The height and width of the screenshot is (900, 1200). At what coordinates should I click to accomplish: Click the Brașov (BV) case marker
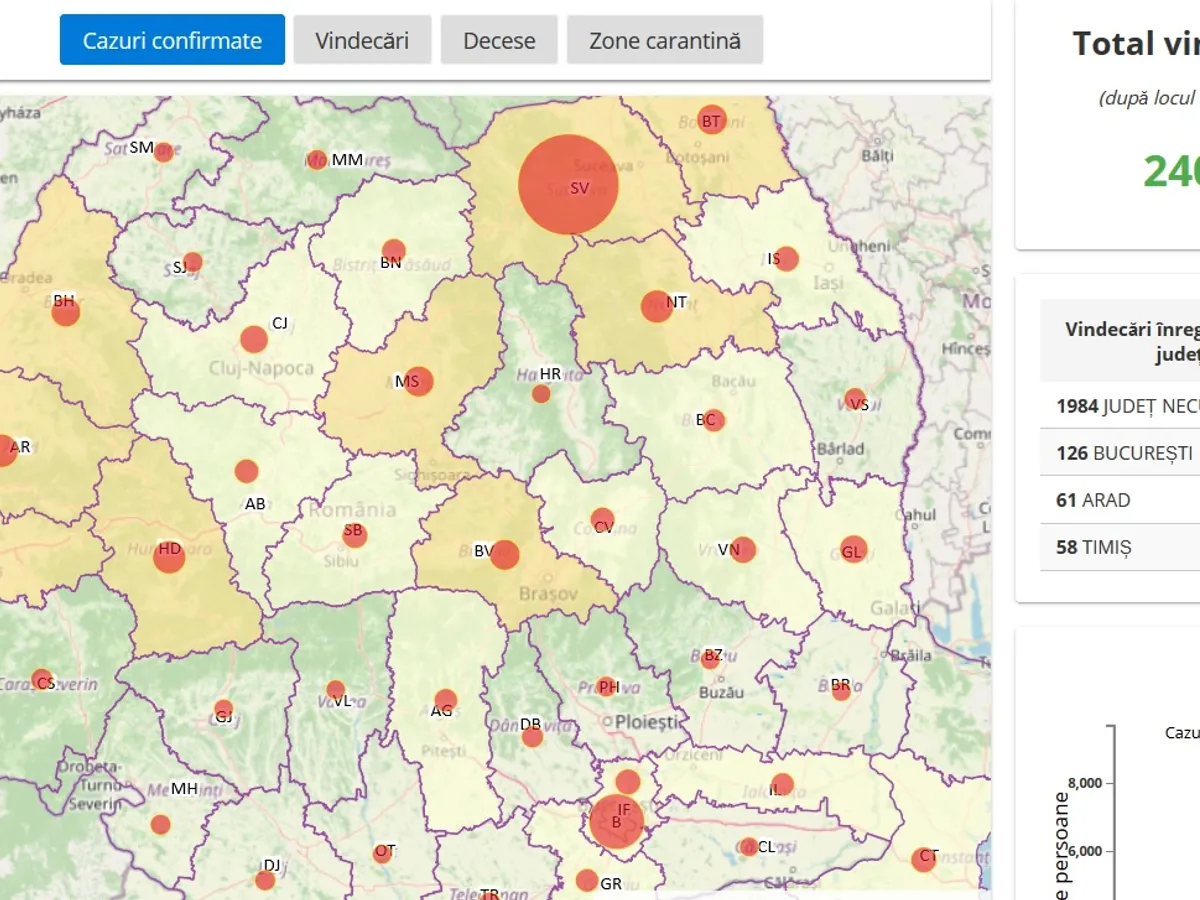tap(504, 555)
